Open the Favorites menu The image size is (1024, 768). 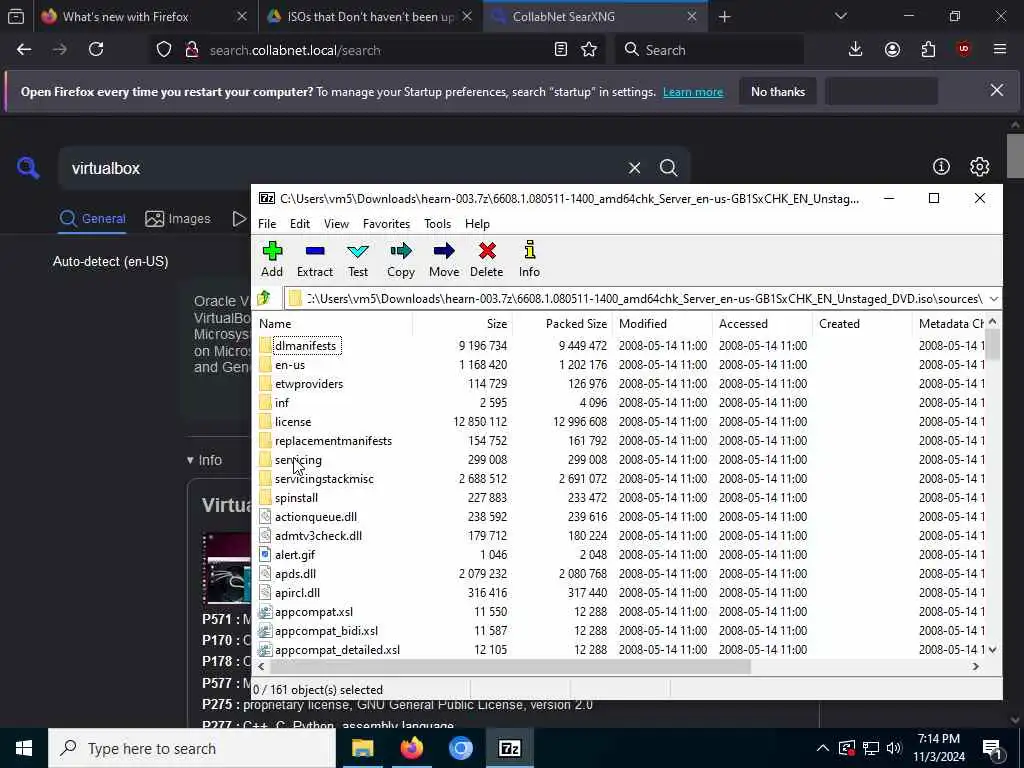[x=387, y=224]
